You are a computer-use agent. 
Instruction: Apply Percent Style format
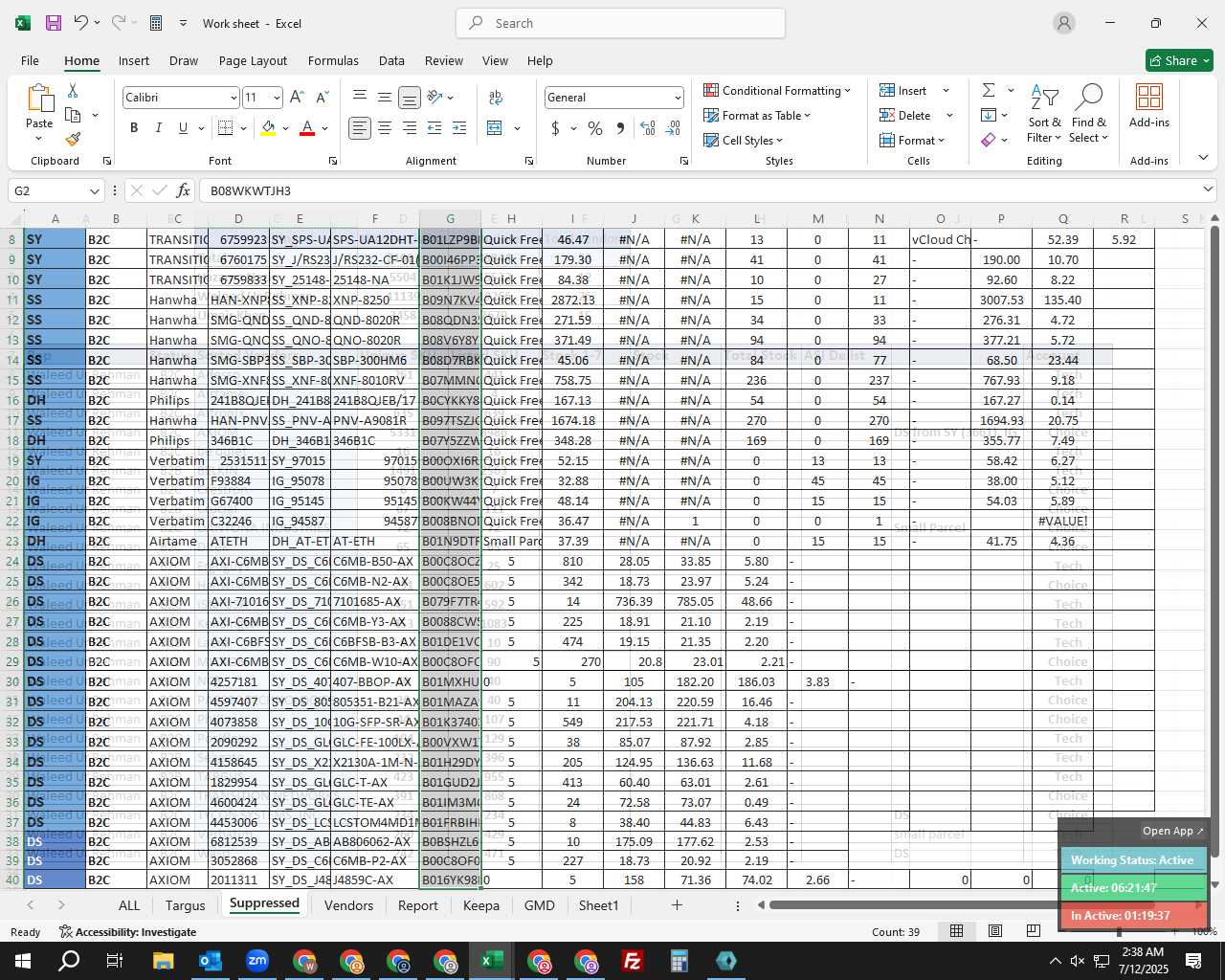pos(595,128)
